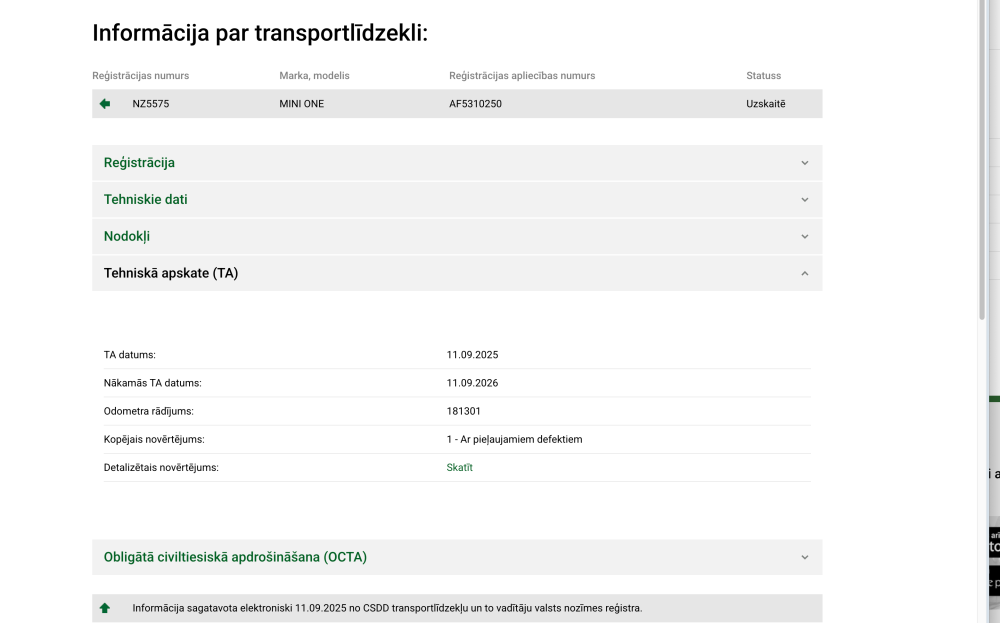Expand the OCTA section chevron
Image resolution: width=1000 pixels, height=623 pixels.
804,557
